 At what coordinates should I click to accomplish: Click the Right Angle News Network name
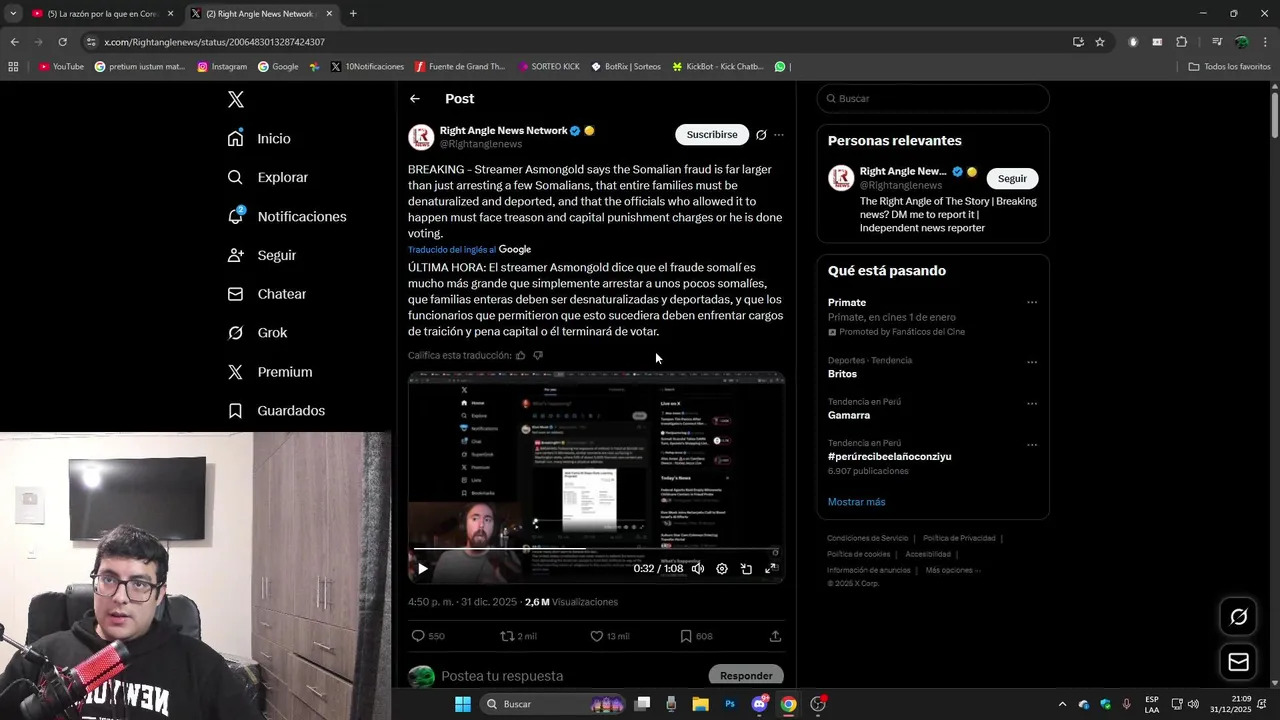pyautogui.click(x=504, y=130)
